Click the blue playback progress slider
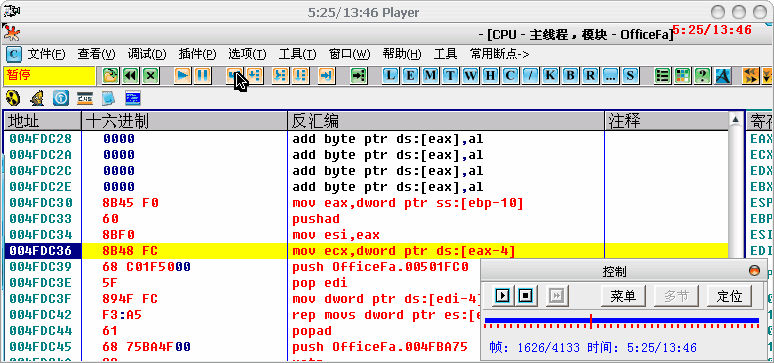The image size is (774, 363). [621, 321]
